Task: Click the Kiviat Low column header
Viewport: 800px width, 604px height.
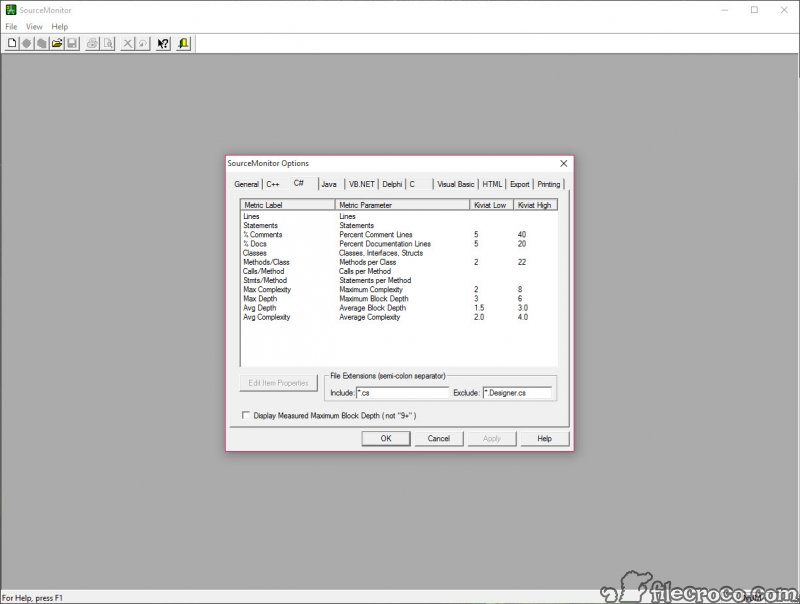Action: pyautogui.click(x=491, y=205)
